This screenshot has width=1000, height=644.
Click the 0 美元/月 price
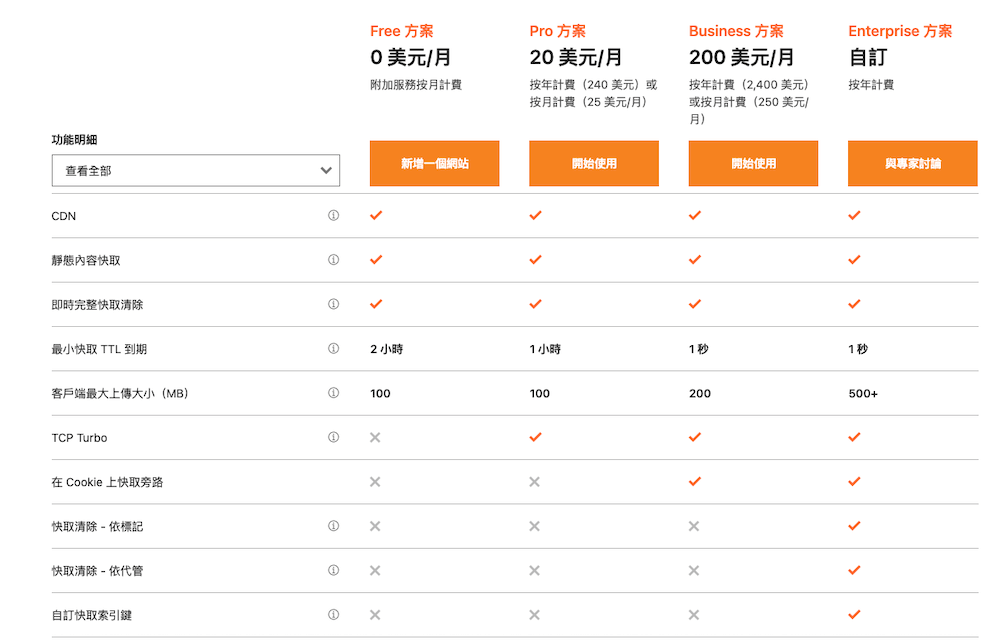(x=410, y=57)
